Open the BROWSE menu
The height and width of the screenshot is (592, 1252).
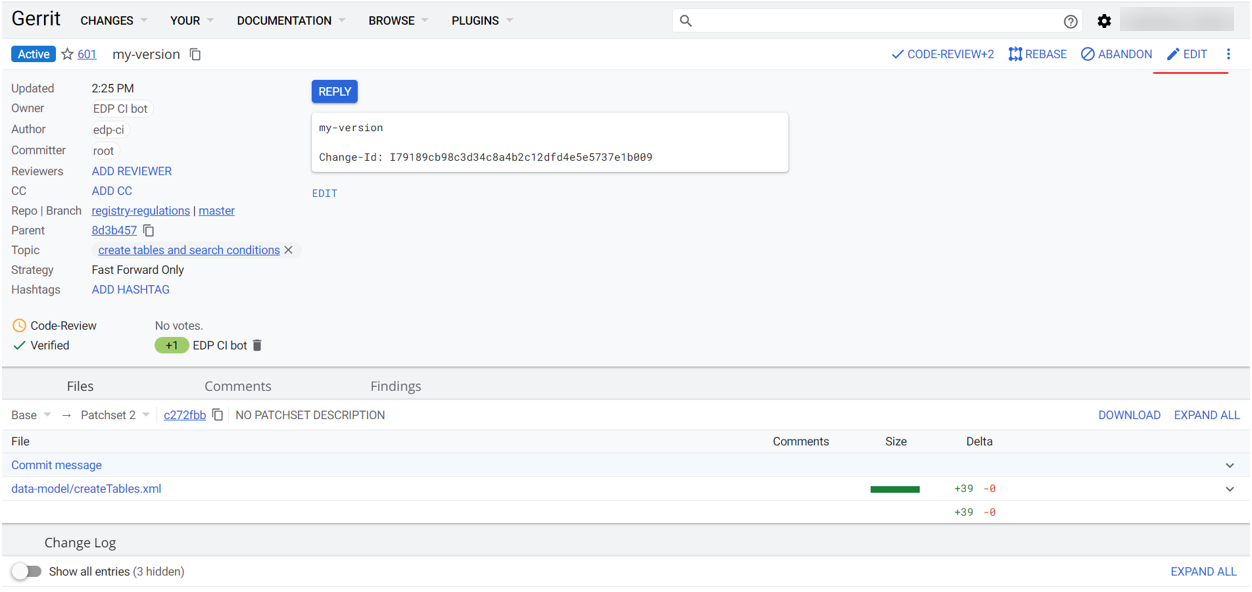(x=398, y=20)
